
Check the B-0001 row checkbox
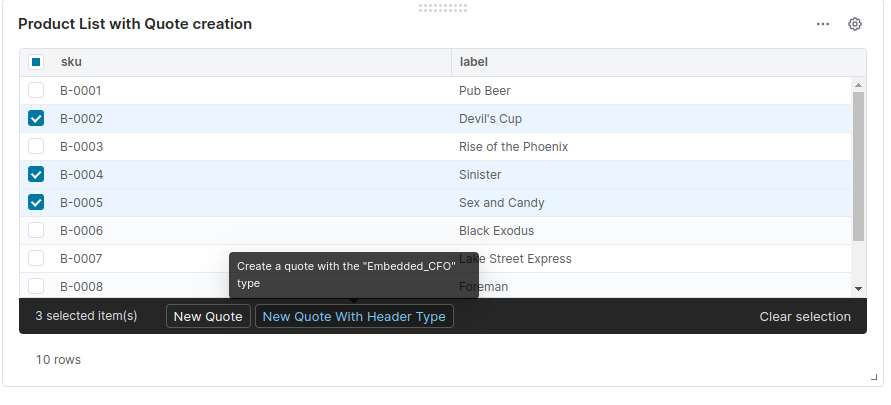(36, 90)
